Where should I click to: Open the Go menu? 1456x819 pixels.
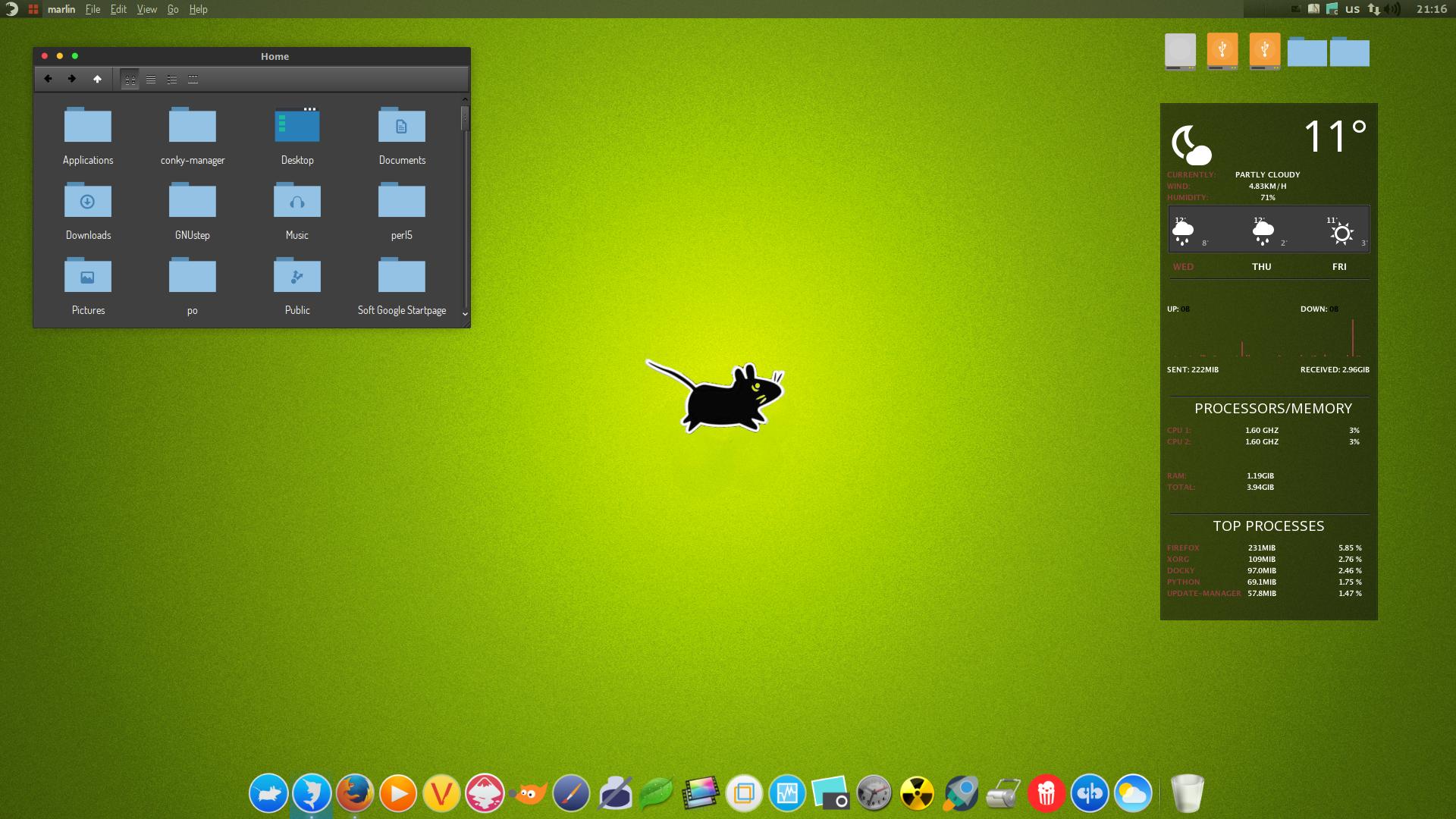(x=172, y=9)
